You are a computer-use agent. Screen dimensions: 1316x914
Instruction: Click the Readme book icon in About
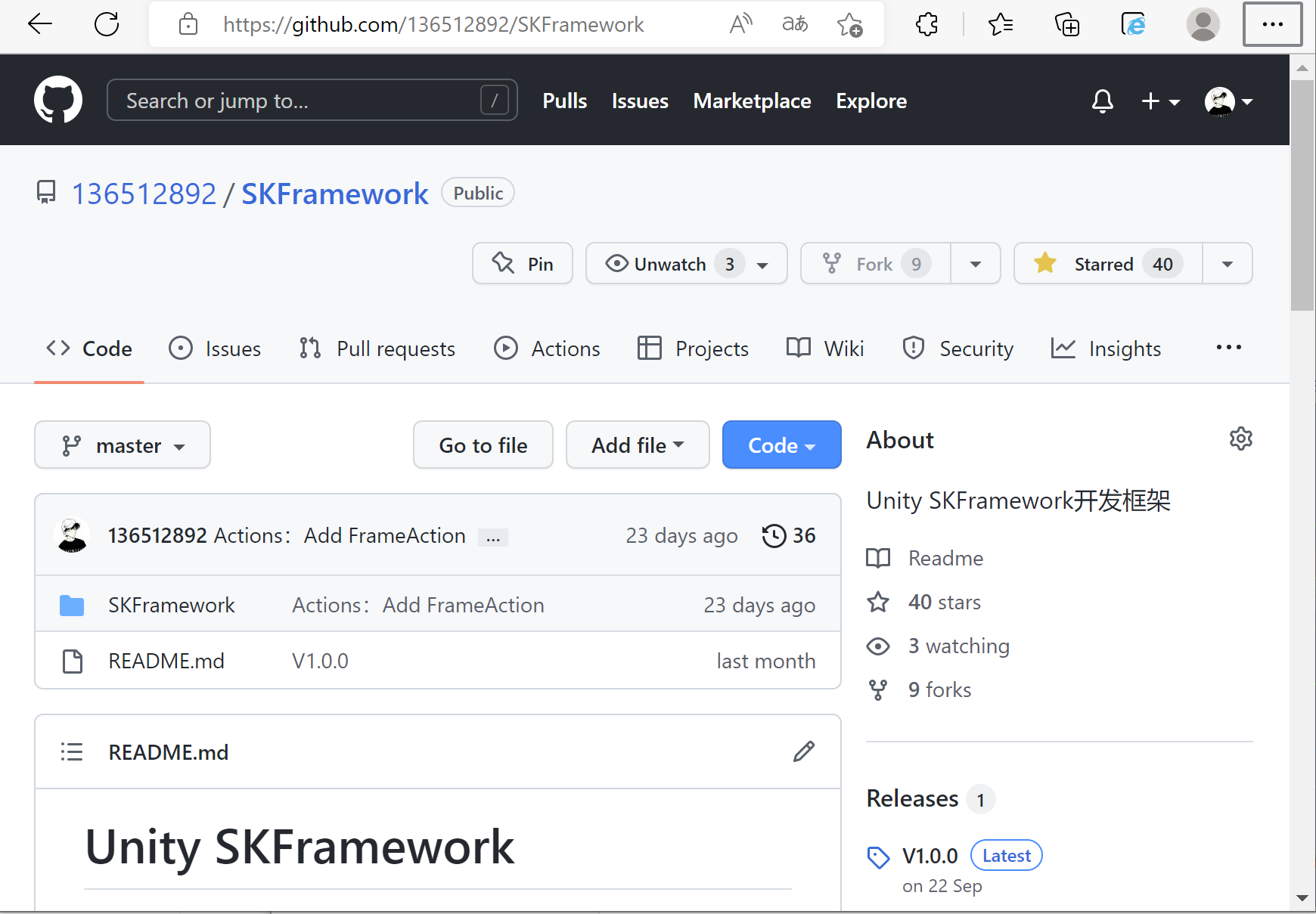(878, 558)
